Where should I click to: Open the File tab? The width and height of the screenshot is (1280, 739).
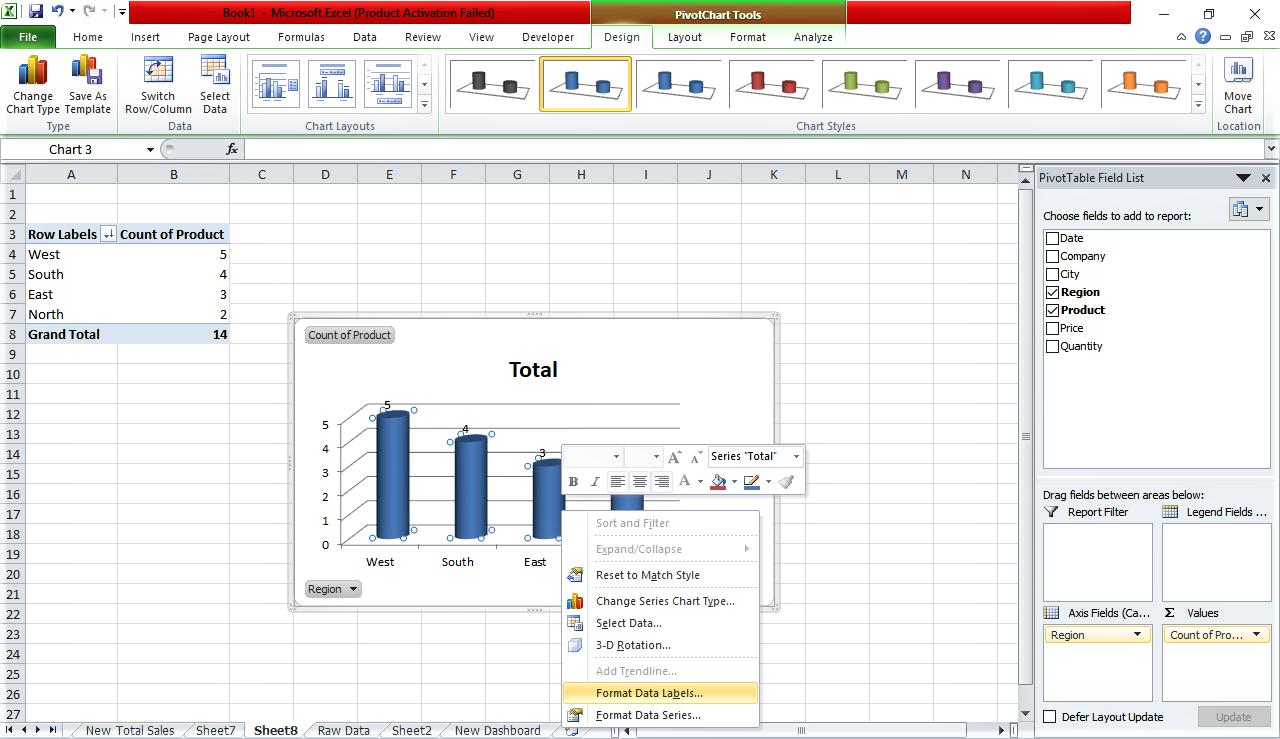pyautogui.click(x=28, y=37)
